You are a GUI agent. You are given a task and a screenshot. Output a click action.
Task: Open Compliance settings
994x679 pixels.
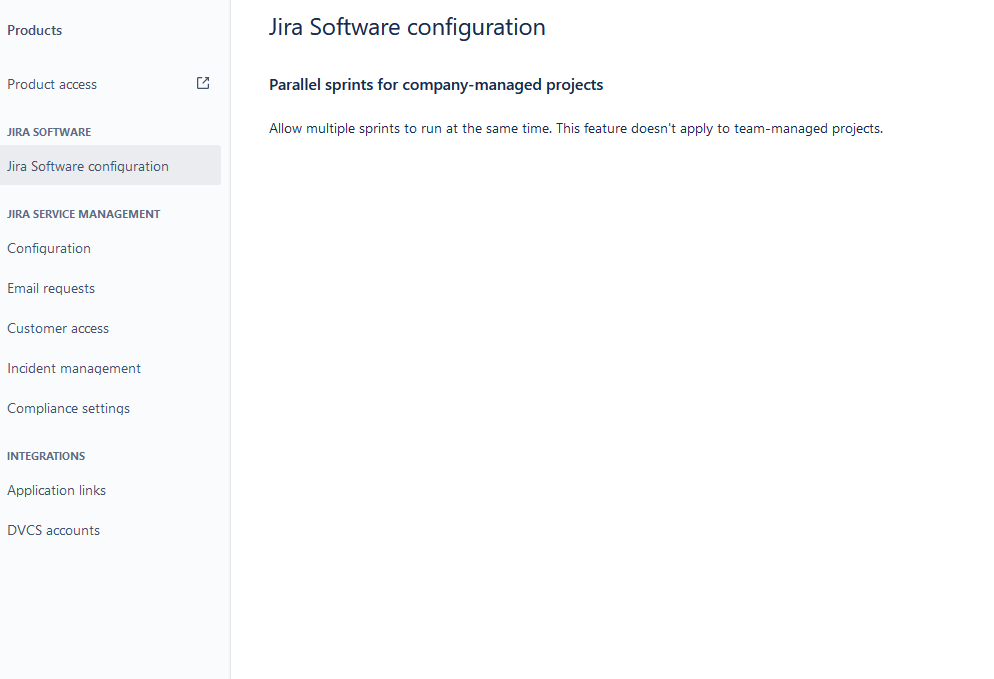tap(68, 408)
